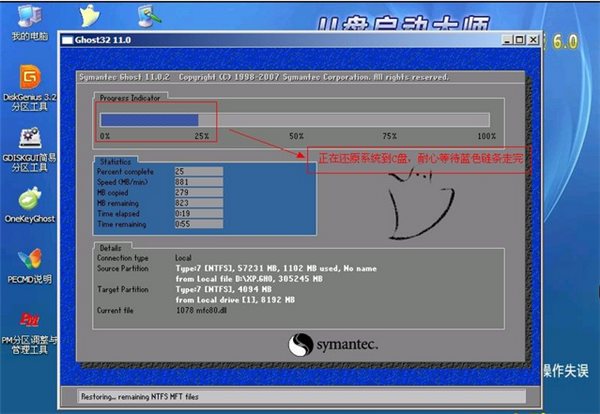
Task: Minimize the Ghost32 11.0 window
Action: (x=507, y=40)
